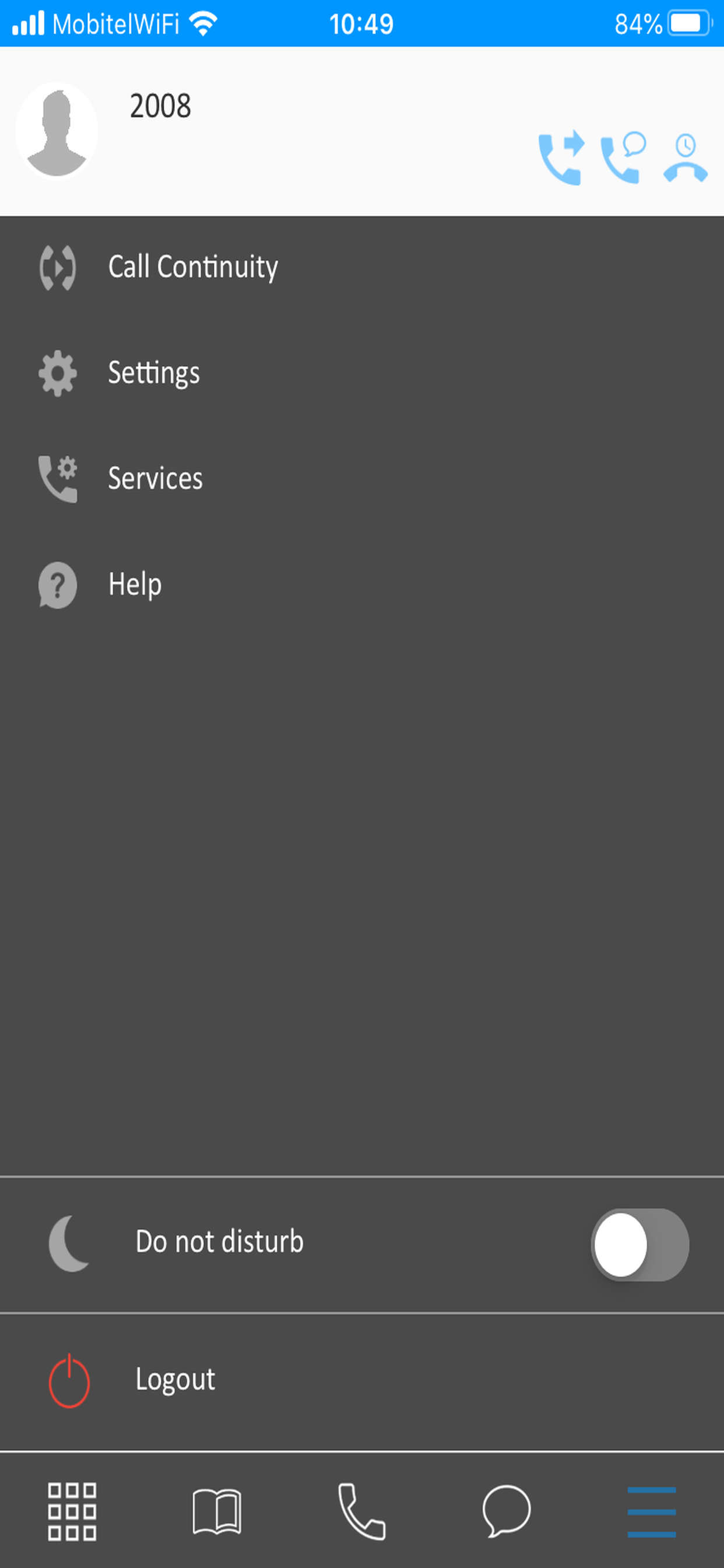Tap the red power logout icon
This screenshot has height=1568, width=724.
[69, 1381]
